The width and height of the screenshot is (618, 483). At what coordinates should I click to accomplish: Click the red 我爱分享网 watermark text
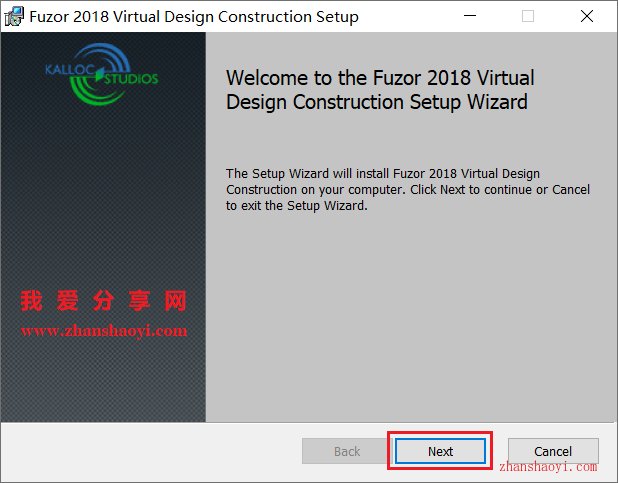pyautogui.click(x=103, y=301)
